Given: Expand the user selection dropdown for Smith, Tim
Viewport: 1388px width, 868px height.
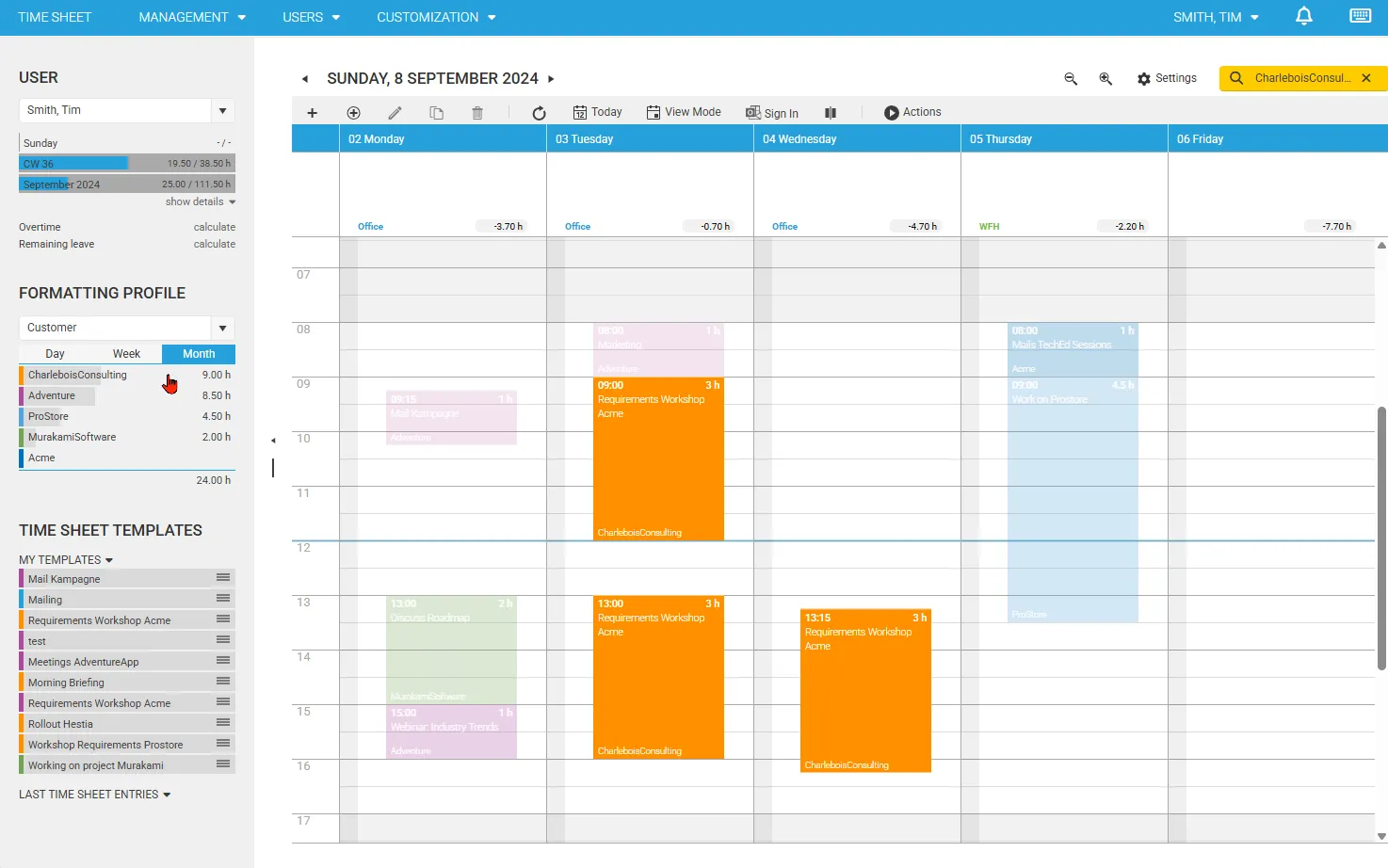Looking at the screenshot, I should pos(223,110).
